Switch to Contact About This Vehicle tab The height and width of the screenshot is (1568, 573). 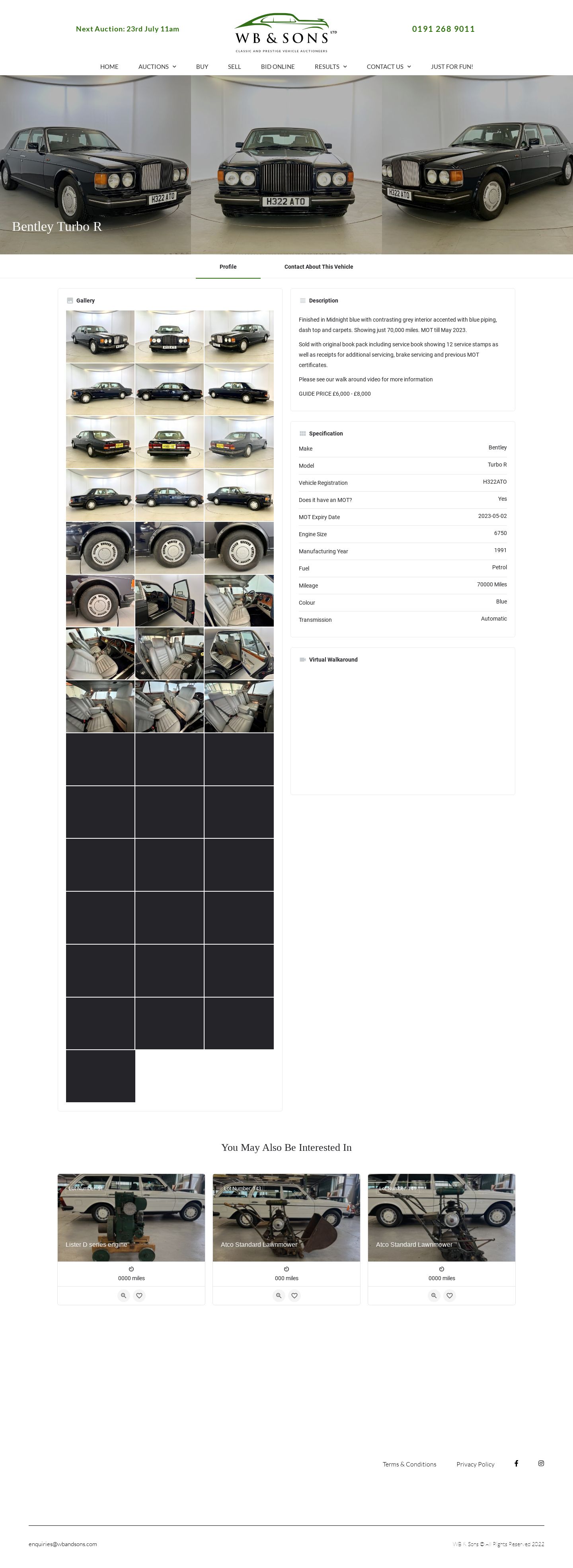pyautogui.click(x=319, y=267)
